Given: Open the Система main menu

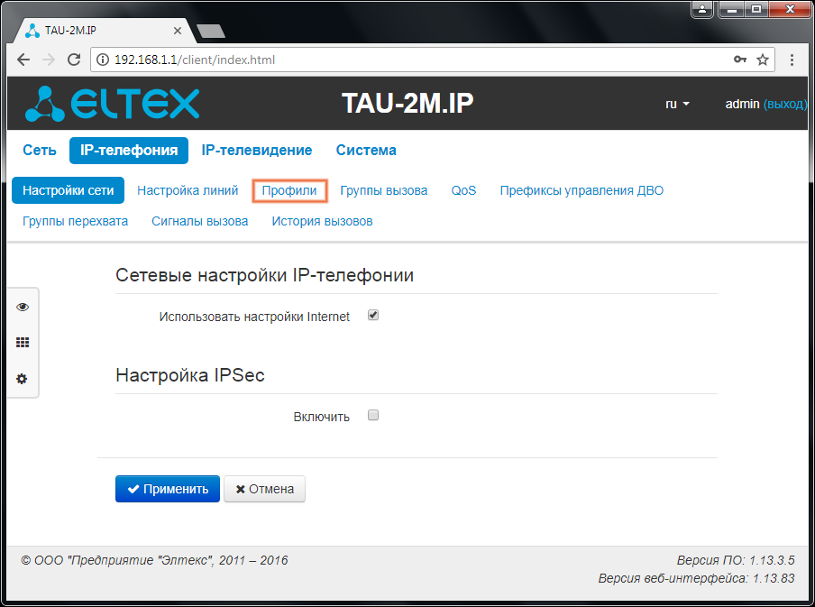Looking at the screenshot, I should [x=366, y=150].
